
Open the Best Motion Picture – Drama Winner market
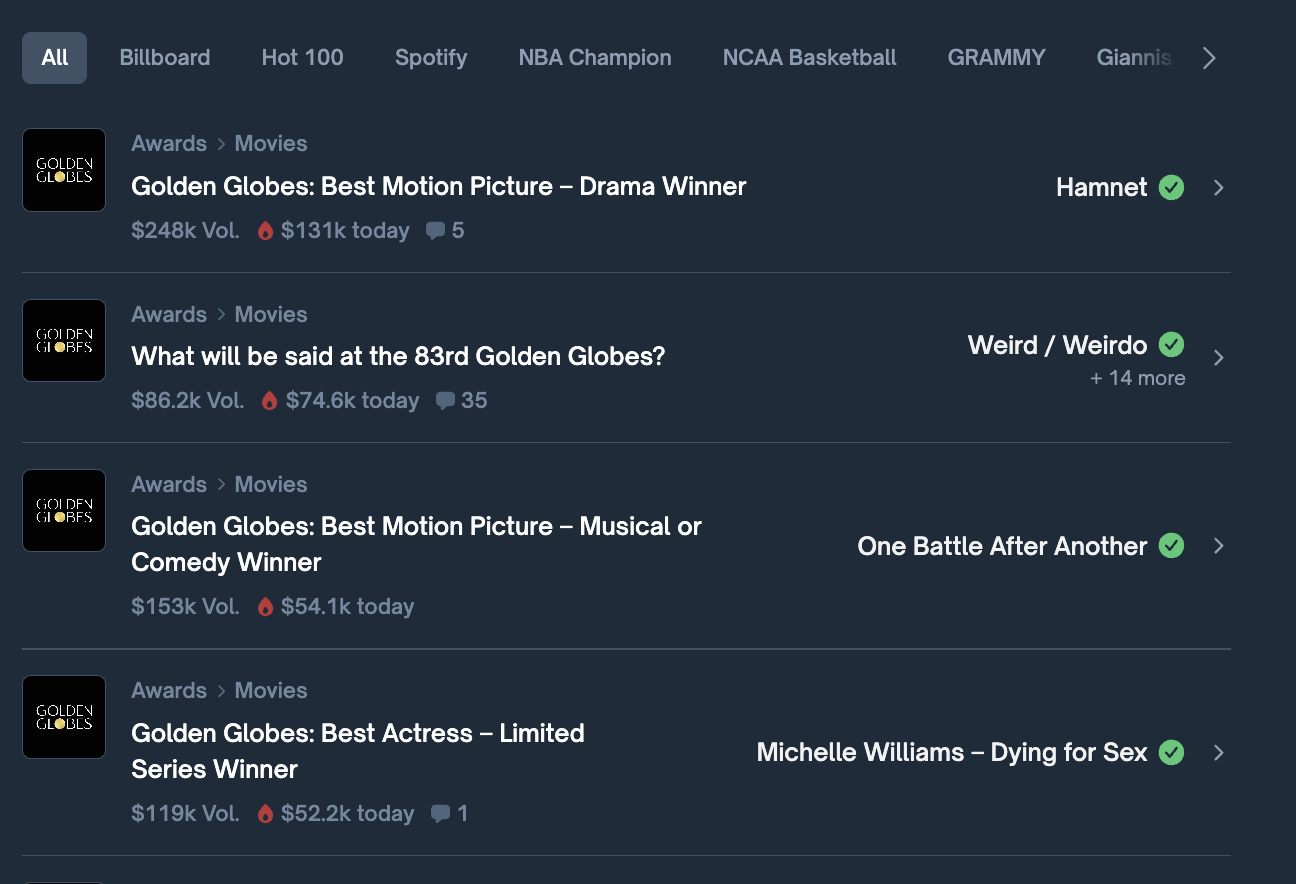point(438,187)
